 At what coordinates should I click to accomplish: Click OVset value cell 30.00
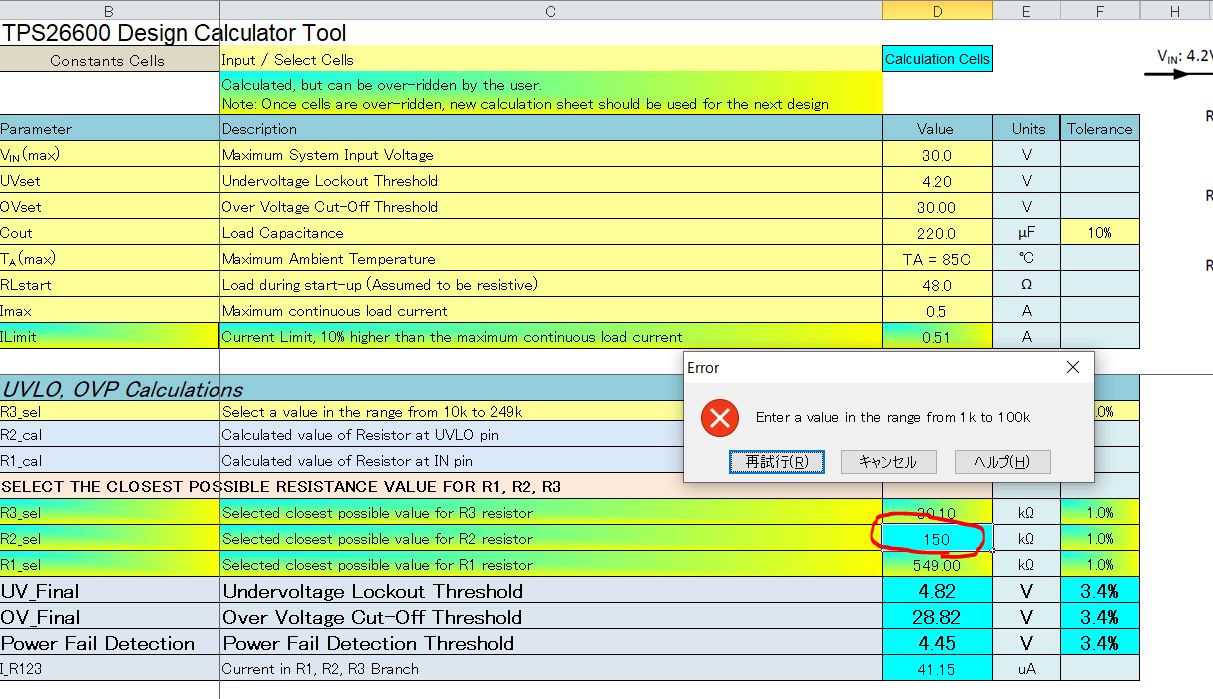pos(937,207)
